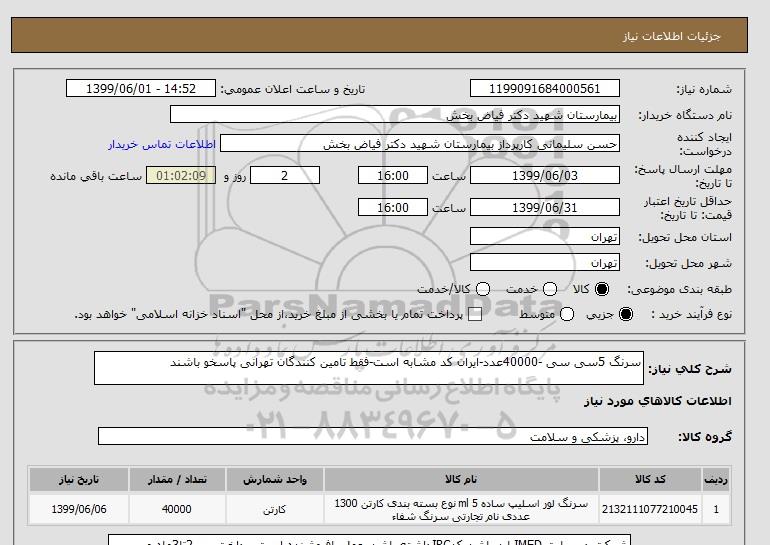The image size is (770, 545).
Task: Click the ردیف column header
Action: (x=715, y=480)
